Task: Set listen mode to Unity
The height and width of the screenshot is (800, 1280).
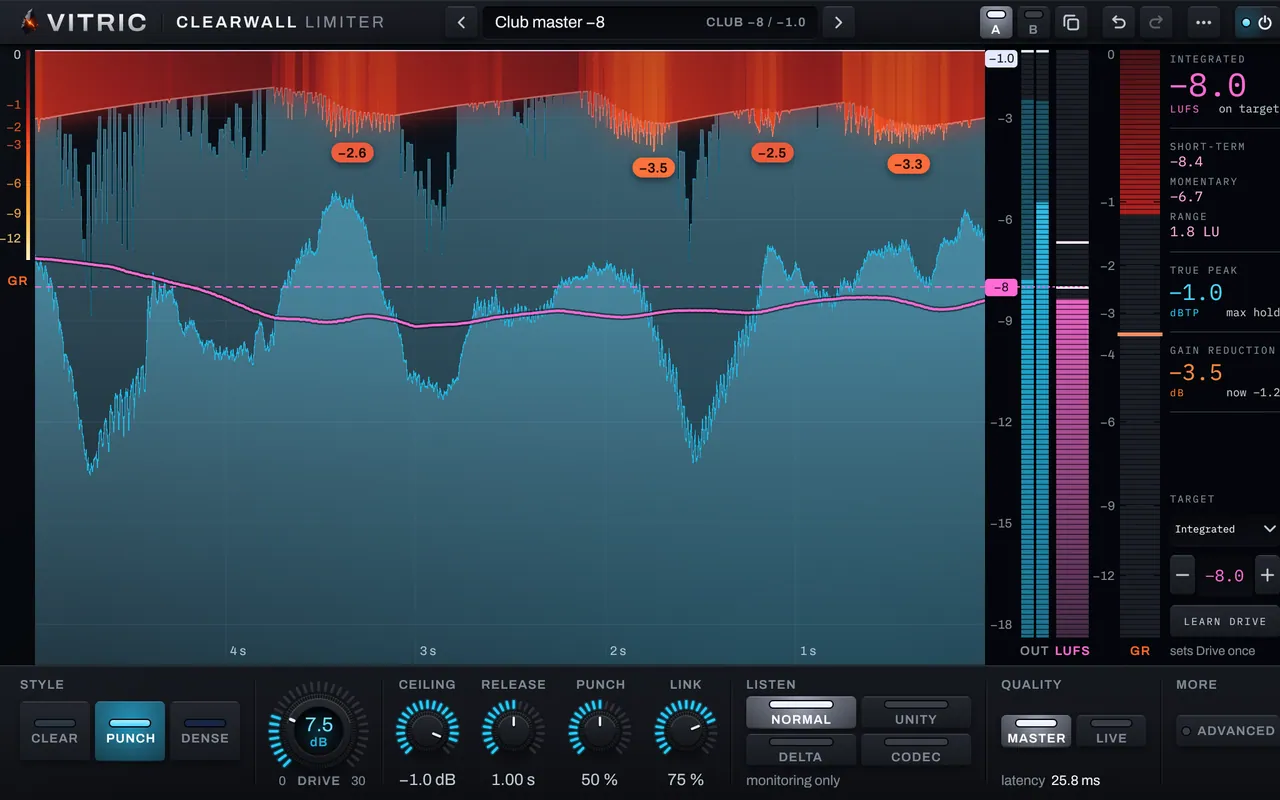Action: pos(916,713)
